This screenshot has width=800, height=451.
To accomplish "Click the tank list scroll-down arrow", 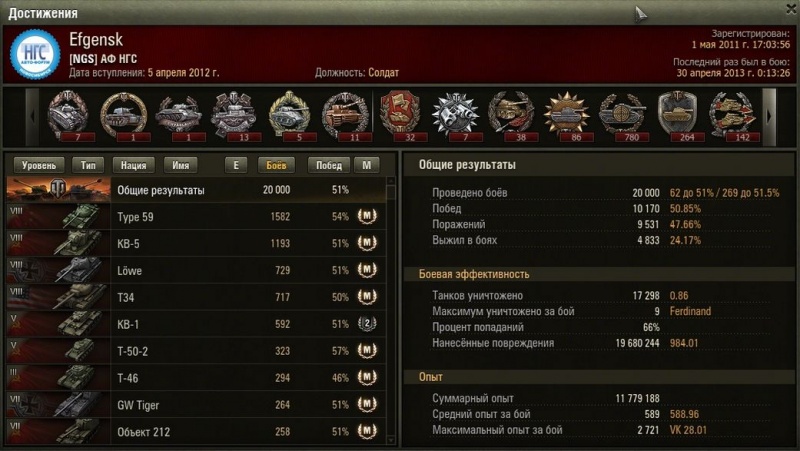I will pyautogui.click(x=391, y=440).
